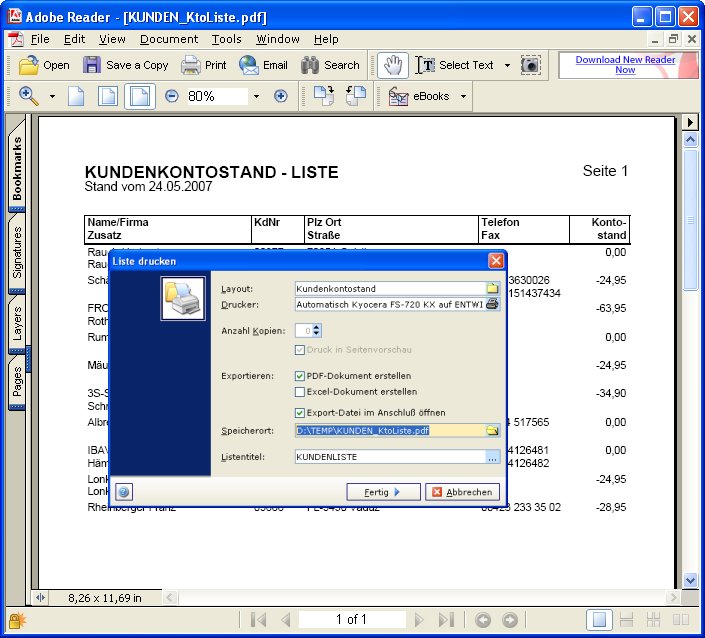
Task: Toggle Export-Datei im Anschluß öffnen
Action: coord(300,412)
